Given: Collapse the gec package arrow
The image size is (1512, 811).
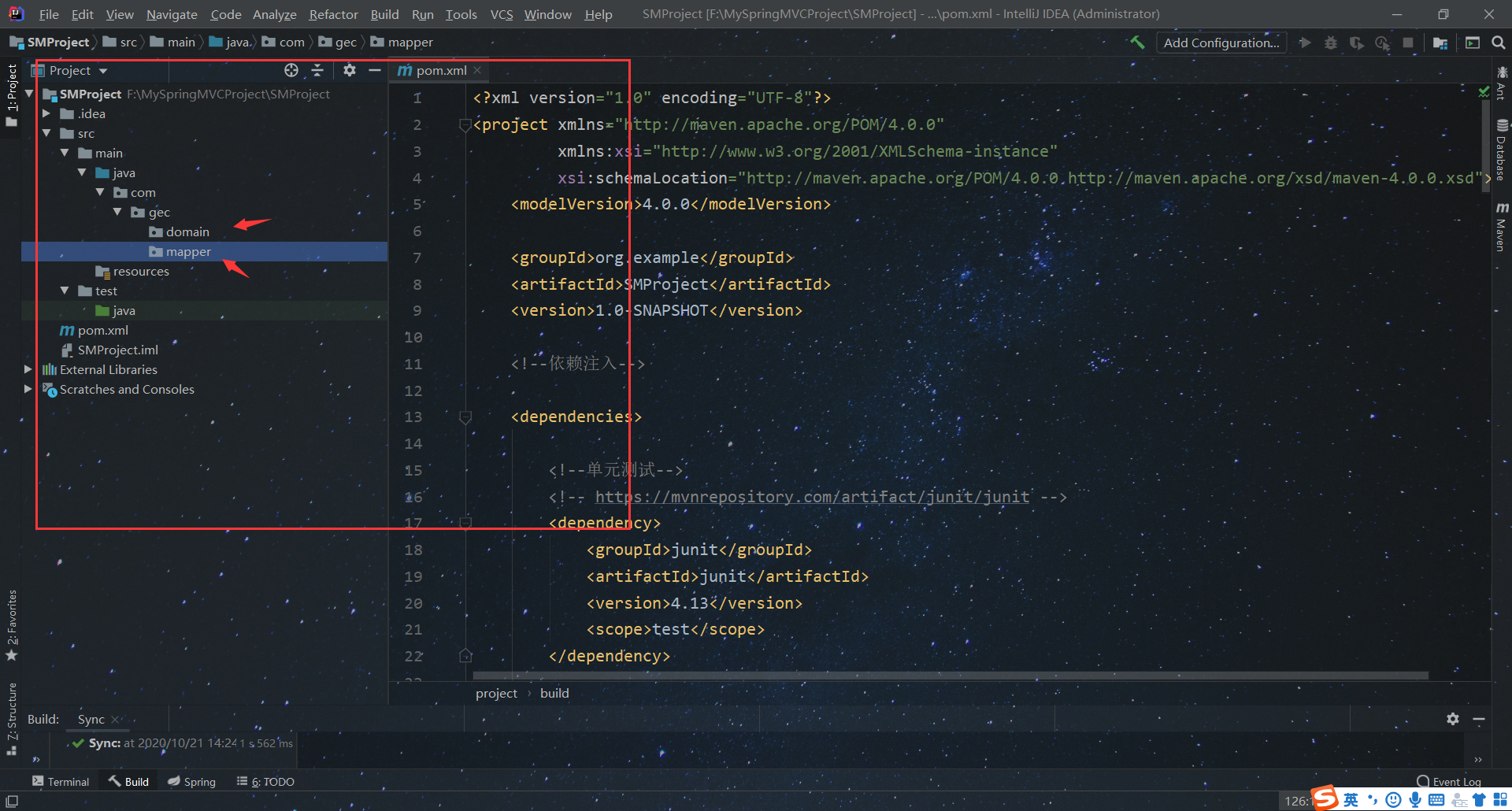Looking at the screenshot, I should (117, 212).
